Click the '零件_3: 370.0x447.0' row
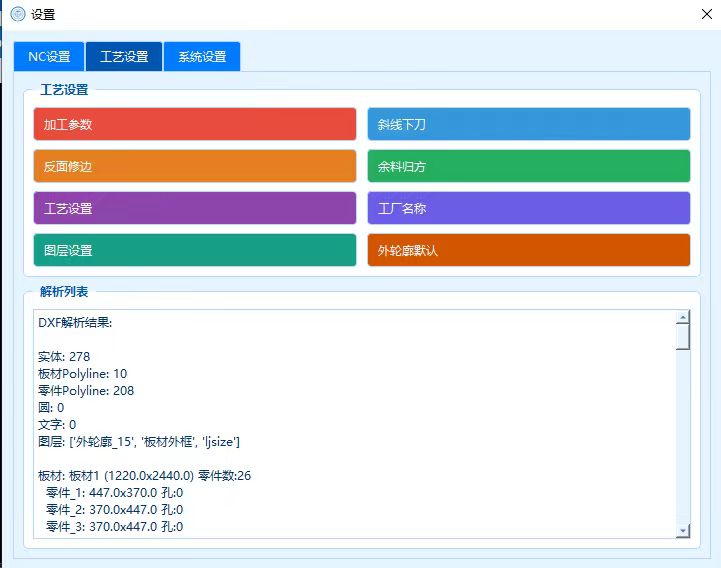 pos(114,527)
